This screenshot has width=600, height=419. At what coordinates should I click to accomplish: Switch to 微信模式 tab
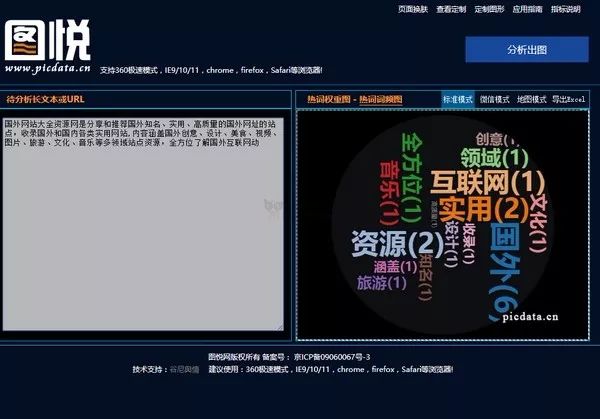coord(494,99)
